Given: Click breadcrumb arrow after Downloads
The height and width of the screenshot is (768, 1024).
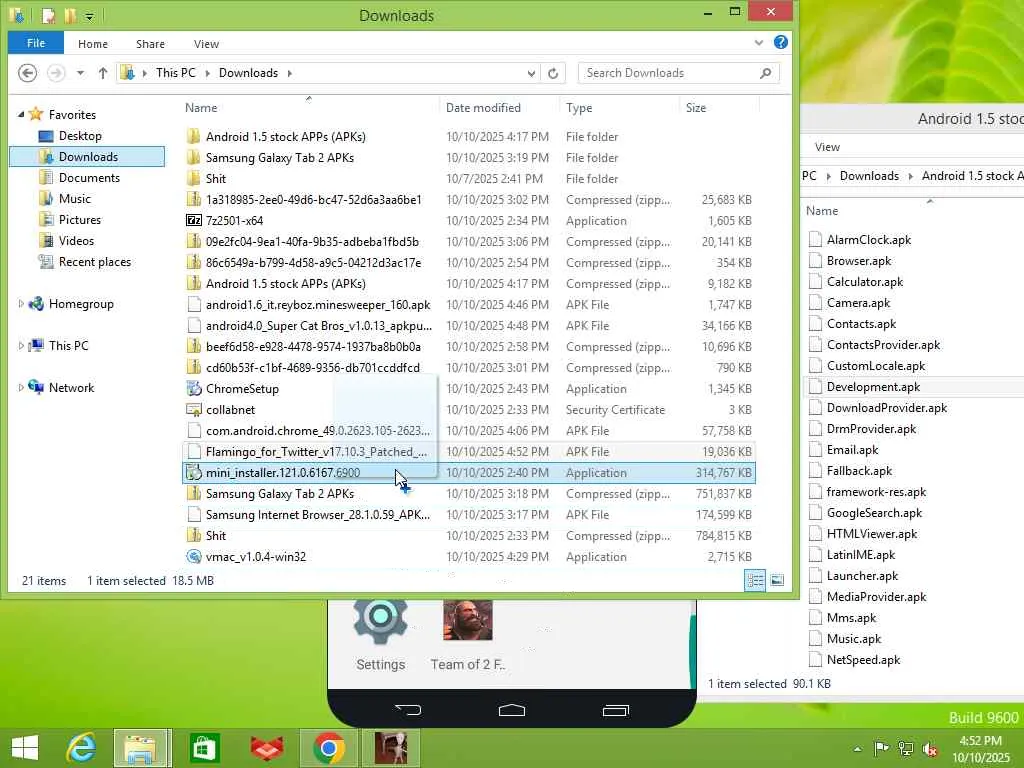Looking at the screenshot, I should pos(289,73).
